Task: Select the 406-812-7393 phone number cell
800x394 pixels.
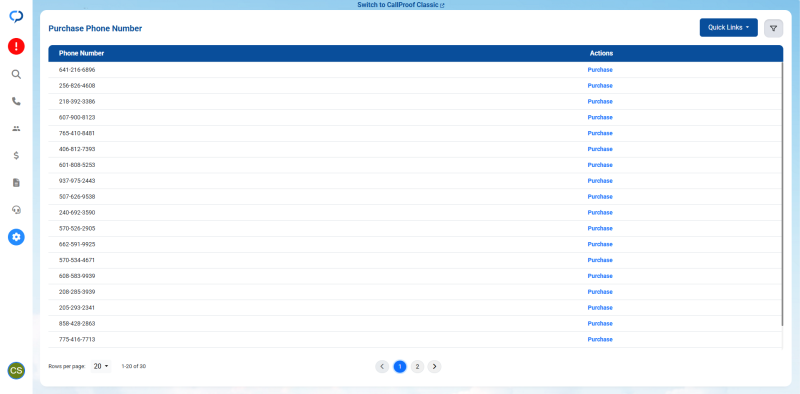Action: [77, 149]
